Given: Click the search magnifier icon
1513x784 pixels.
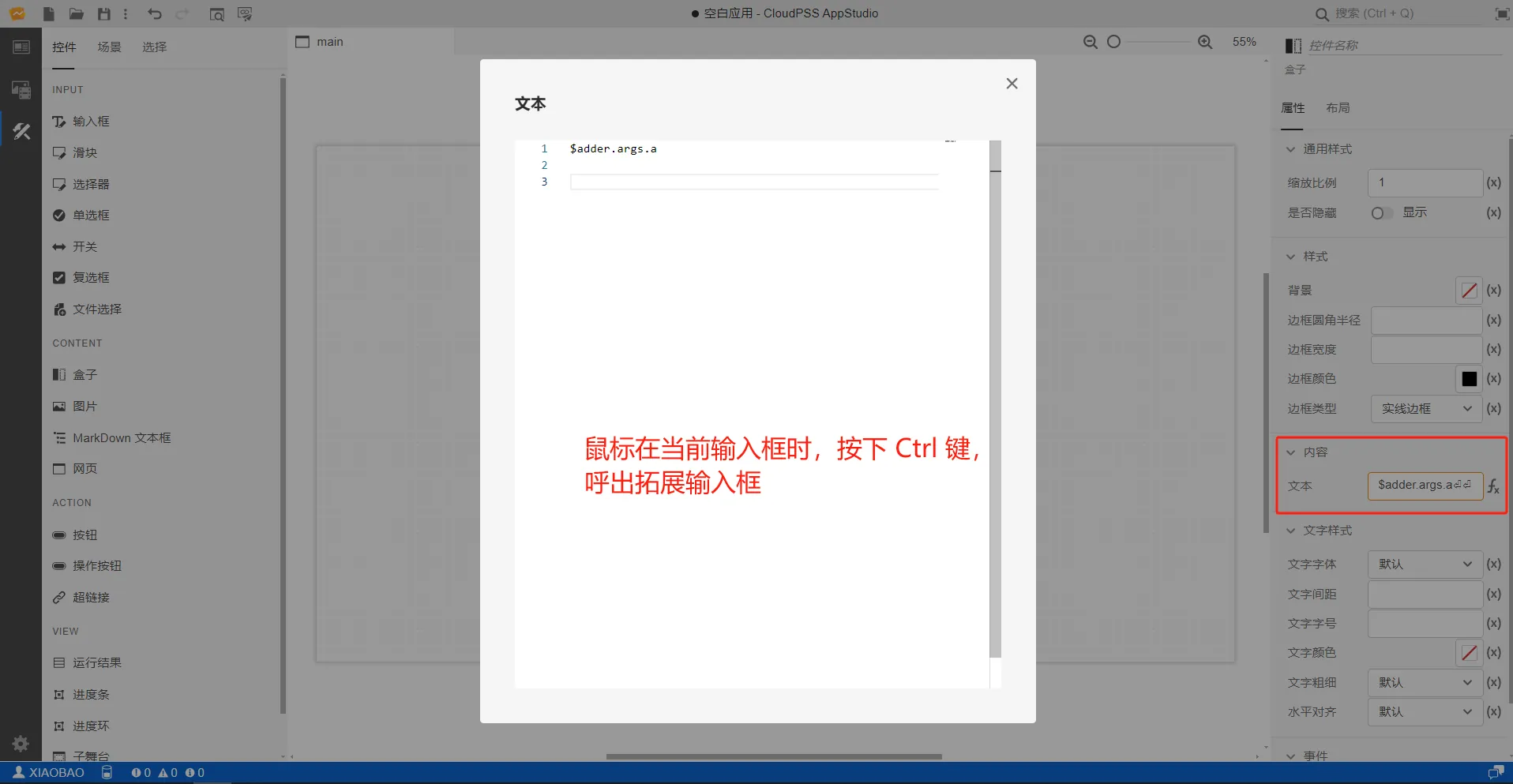Looking at the screenshot, I should pos(1322,14).
